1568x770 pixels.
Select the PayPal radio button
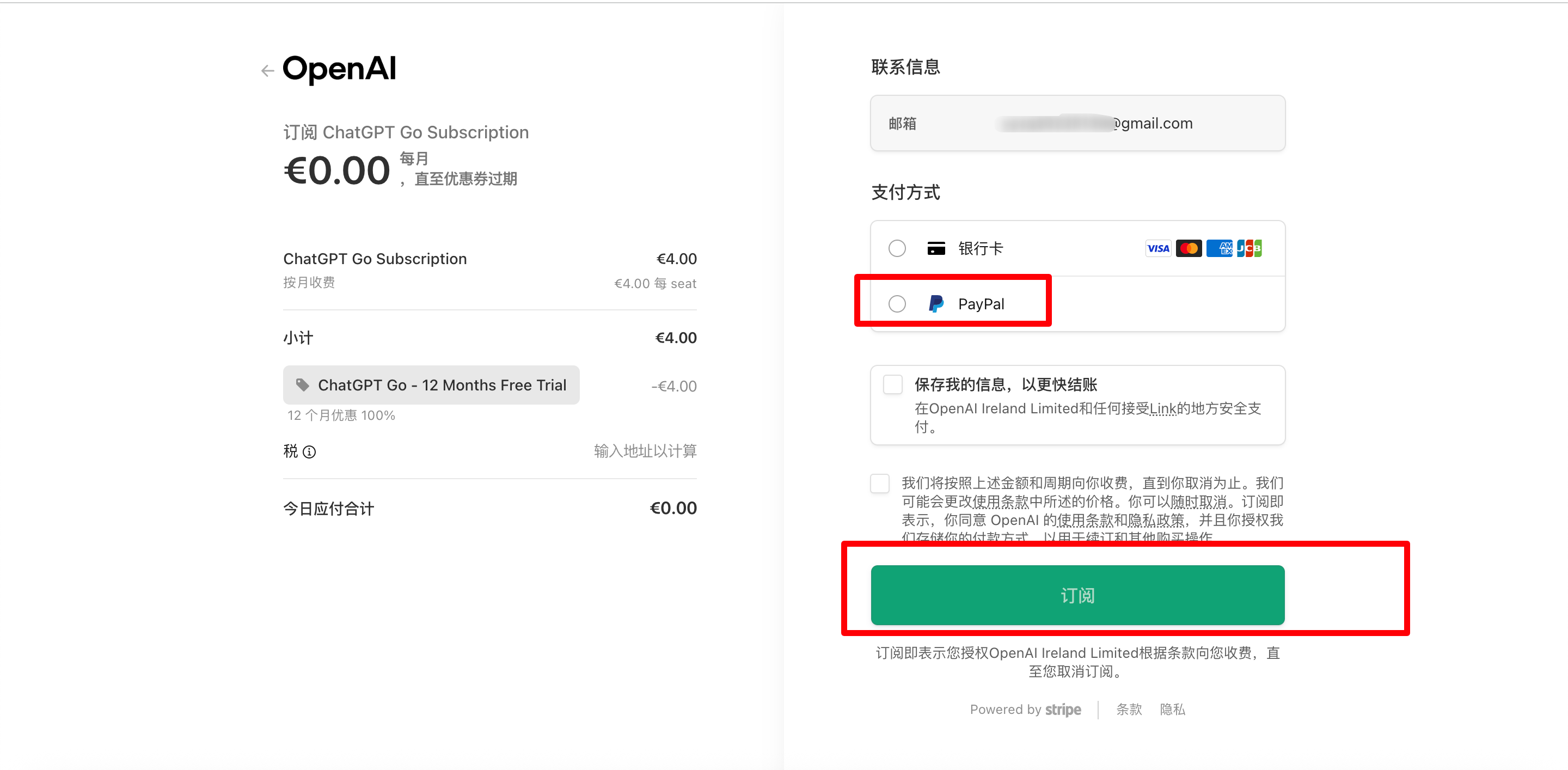pyautogui.click(x=897, y=304)
